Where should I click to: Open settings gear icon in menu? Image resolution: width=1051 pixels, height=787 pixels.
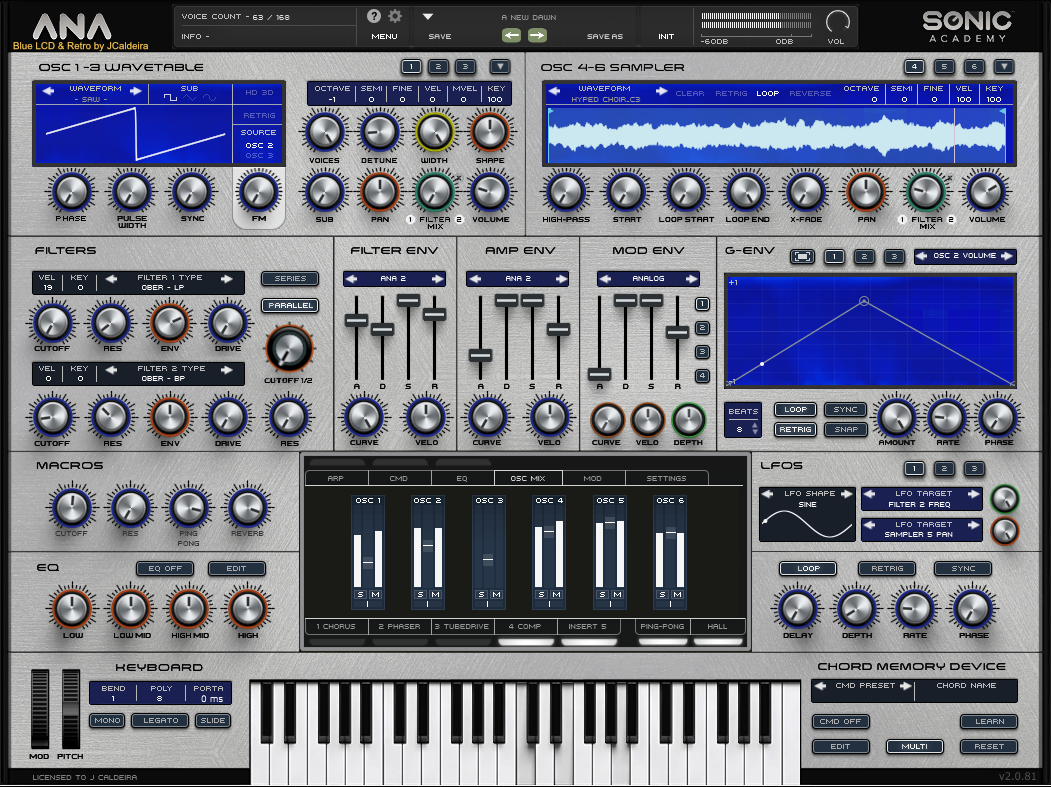coord(395,16)
